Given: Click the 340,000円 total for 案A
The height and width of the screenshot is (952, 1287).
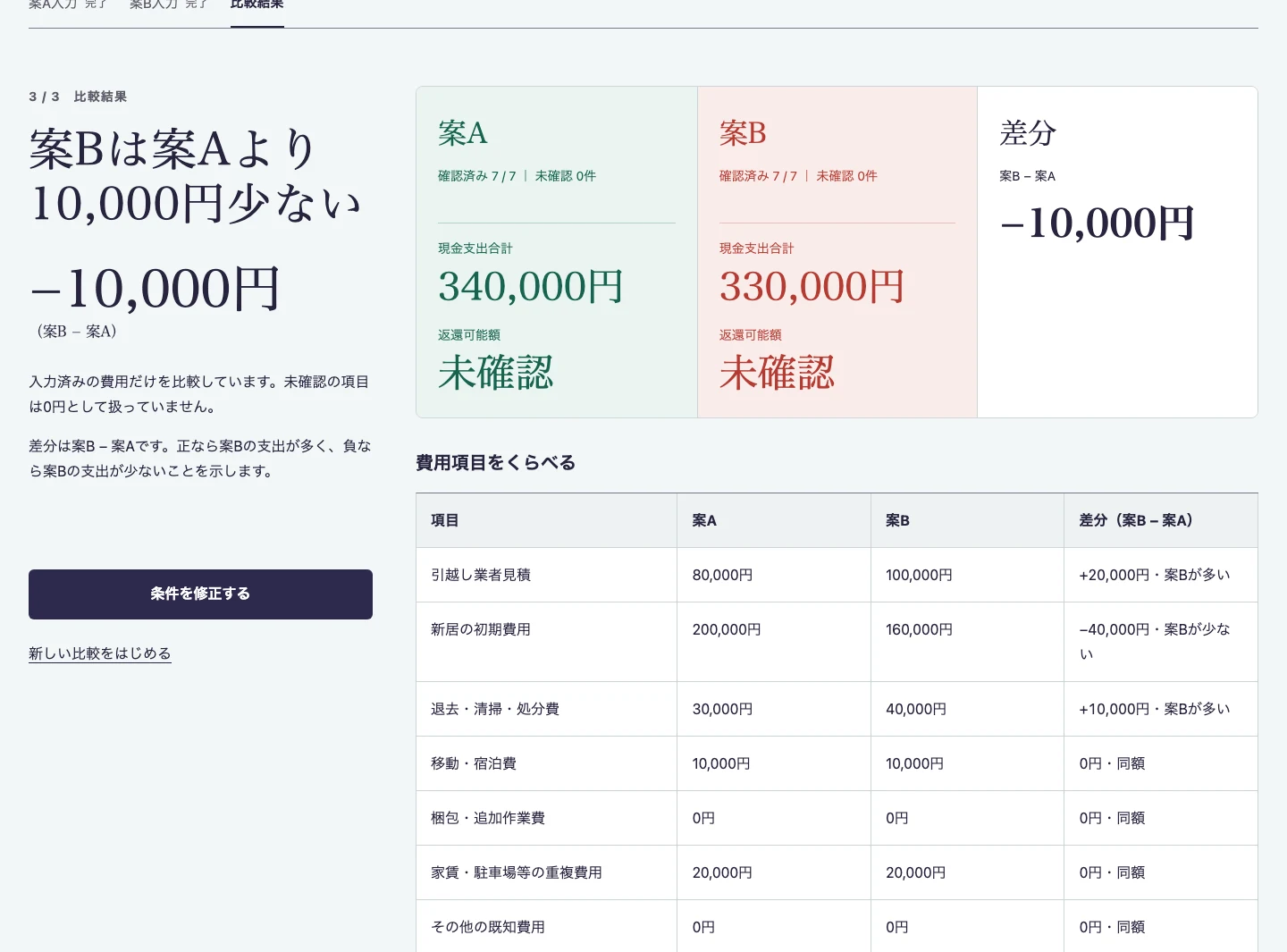Looking at the screenshot, I should click(x=531, y=287).
